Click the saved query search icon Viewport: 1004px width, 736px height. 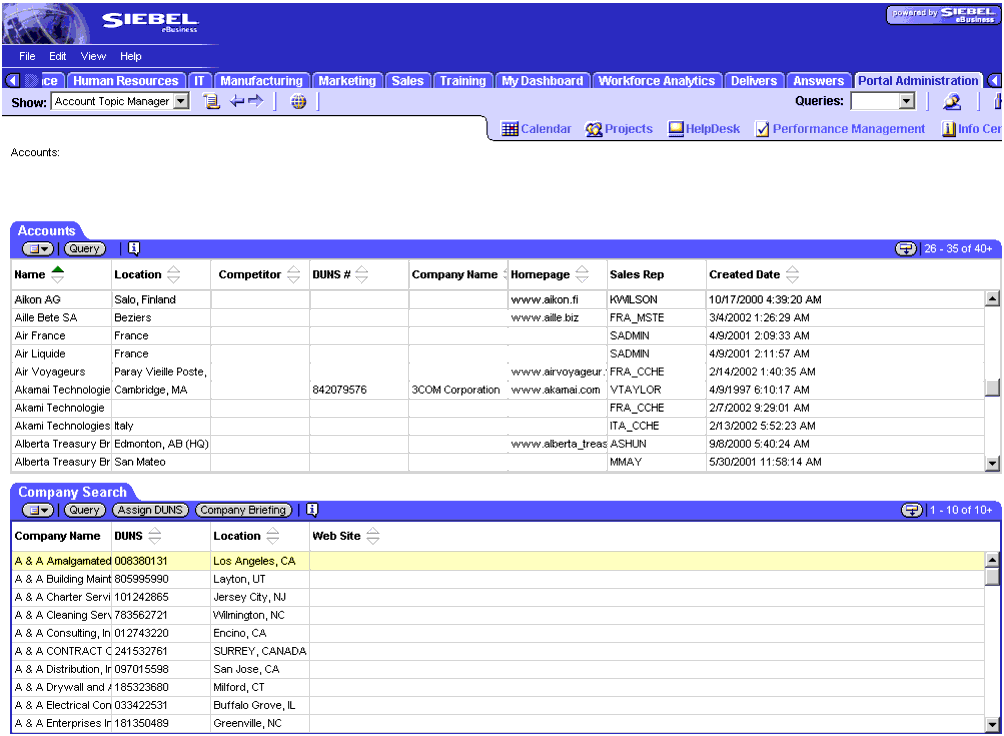pos(952,101)
